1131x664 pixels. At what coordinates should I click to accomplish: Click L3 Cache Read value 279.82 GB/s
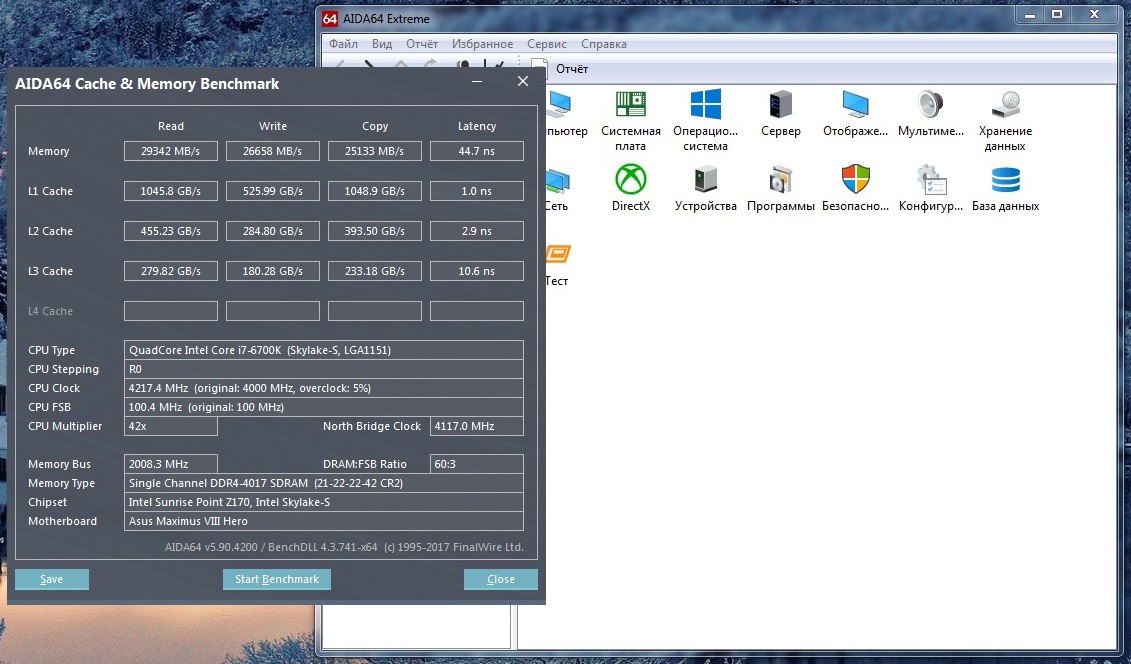click(171, 271)
